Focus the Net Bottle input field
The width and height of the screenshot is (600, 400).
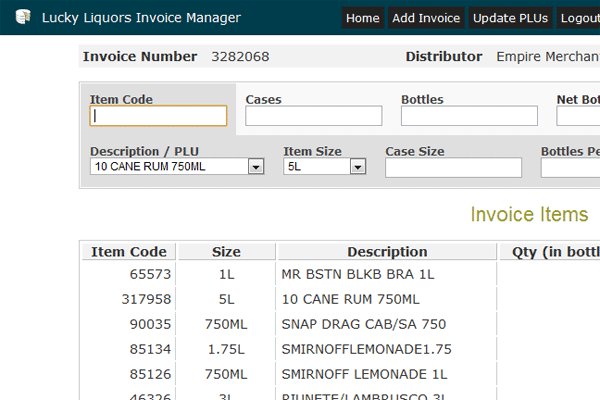578,116
